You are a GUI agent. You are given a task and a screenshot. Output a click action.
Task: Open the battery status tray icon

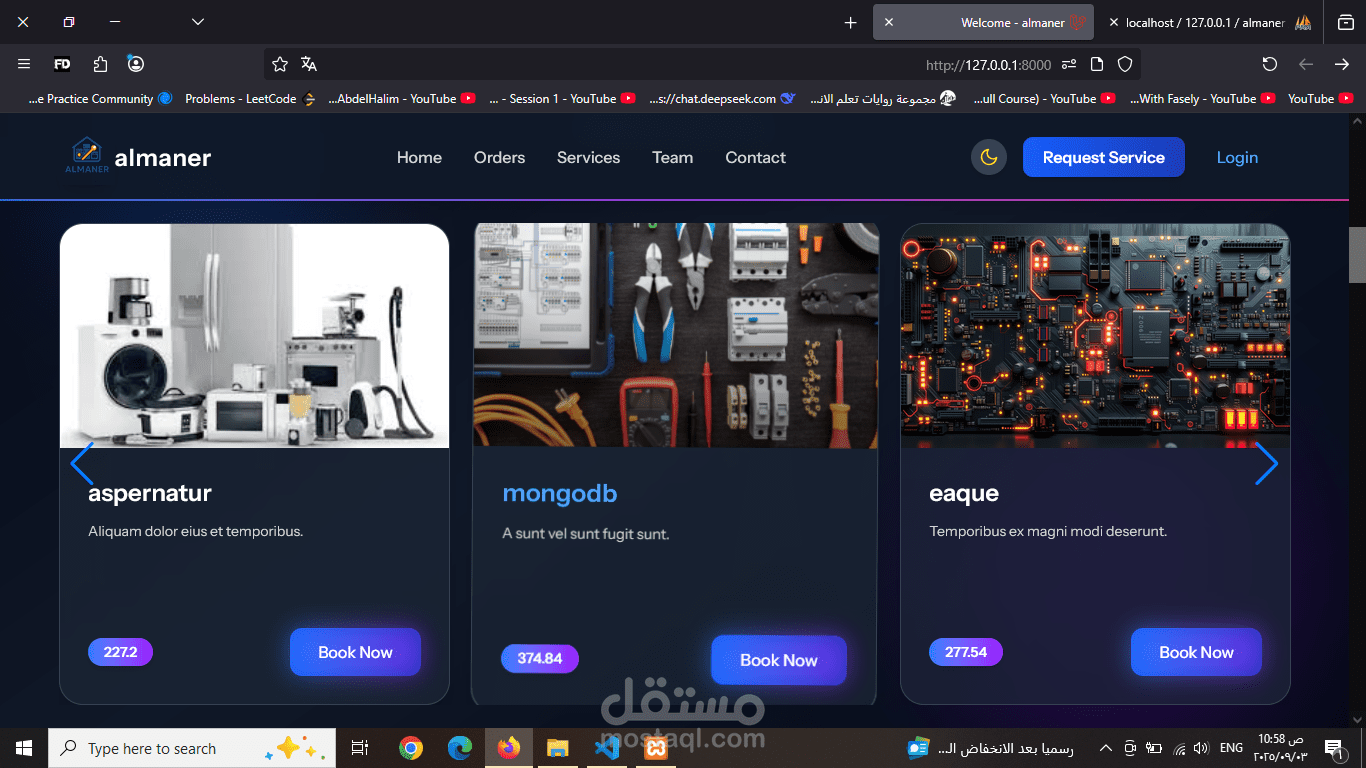click(x=1154, y=748)
